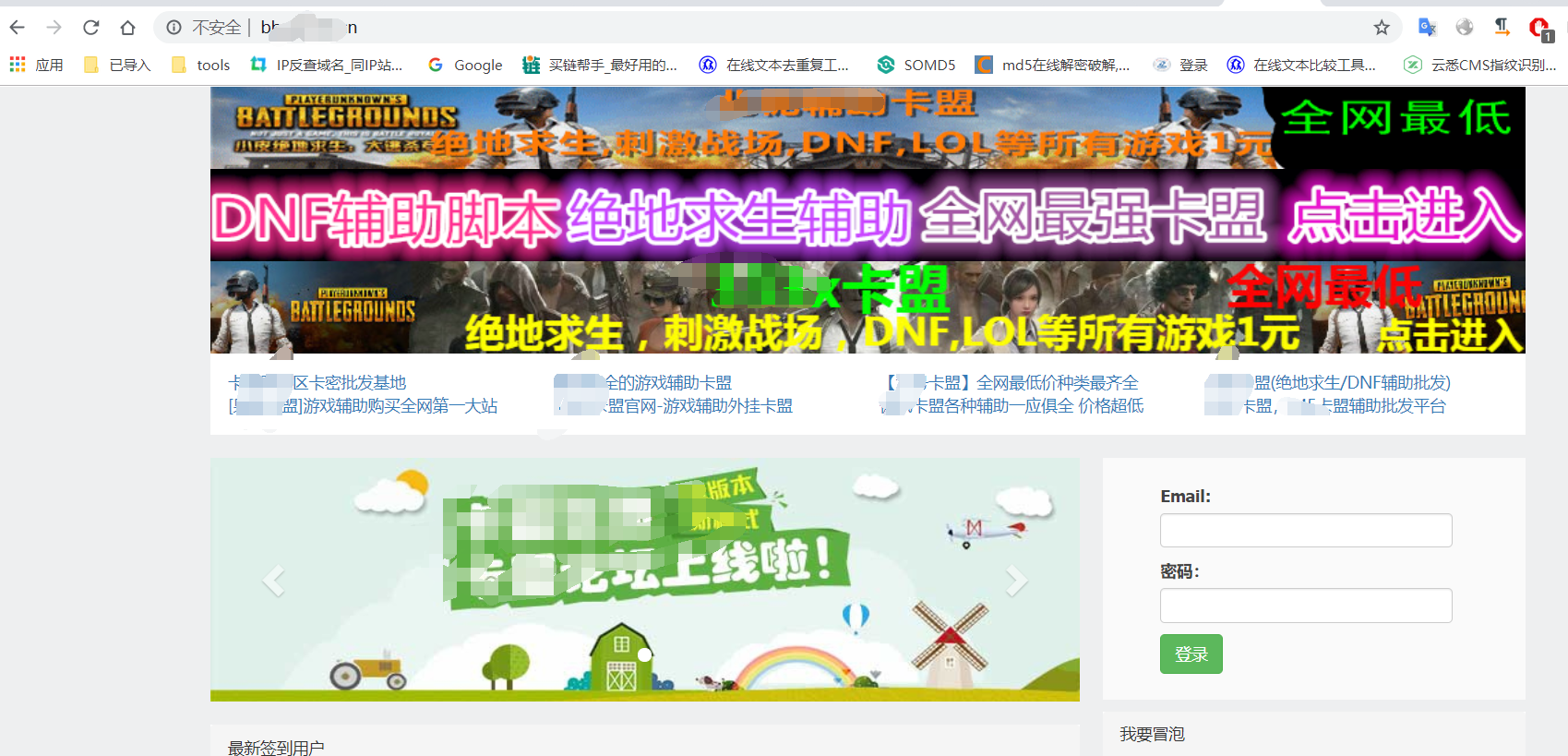Open the md5在线解密破解 bookmark
Image resolution: width=1568 pixels, height=756 pixels.
tap(1053, 65)
